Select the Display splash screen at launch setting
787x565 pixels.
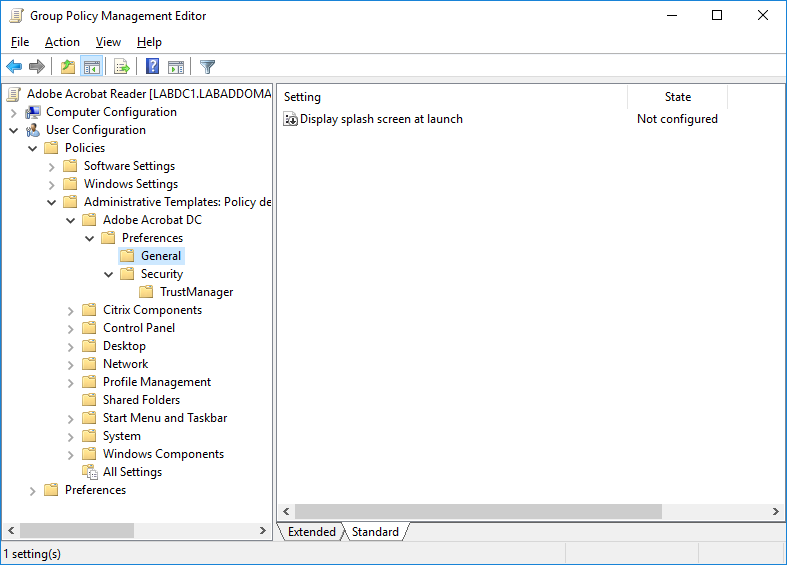[x=381, y=119]
